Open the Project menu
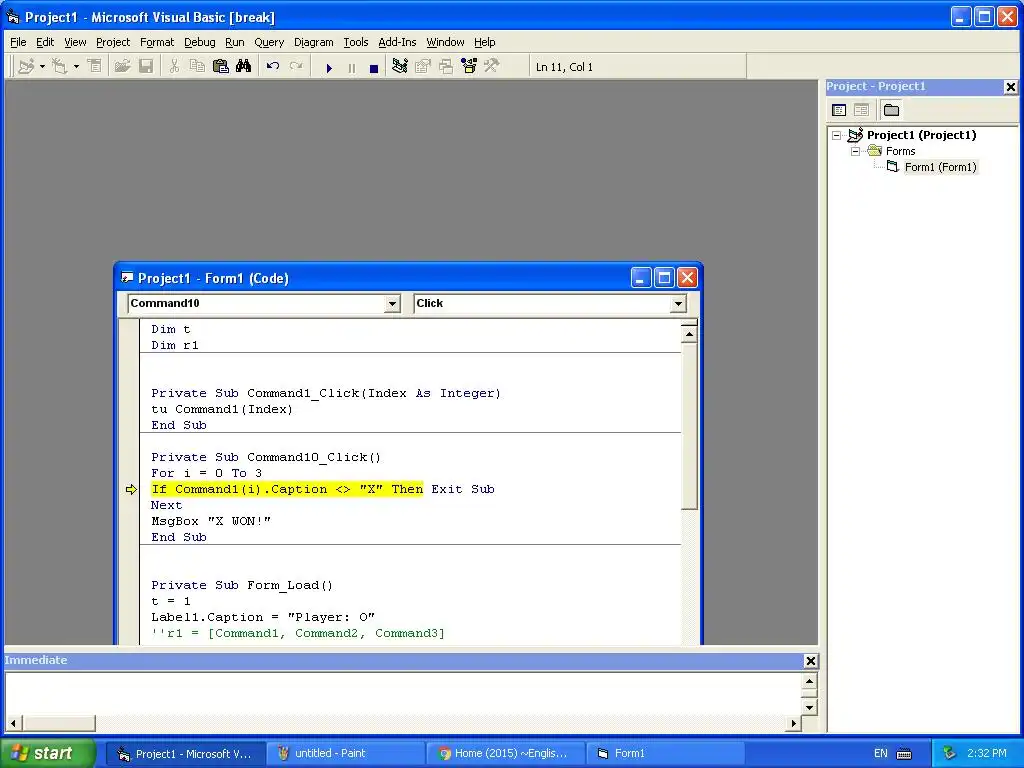1024x768 pixels. tap(113, 42)
